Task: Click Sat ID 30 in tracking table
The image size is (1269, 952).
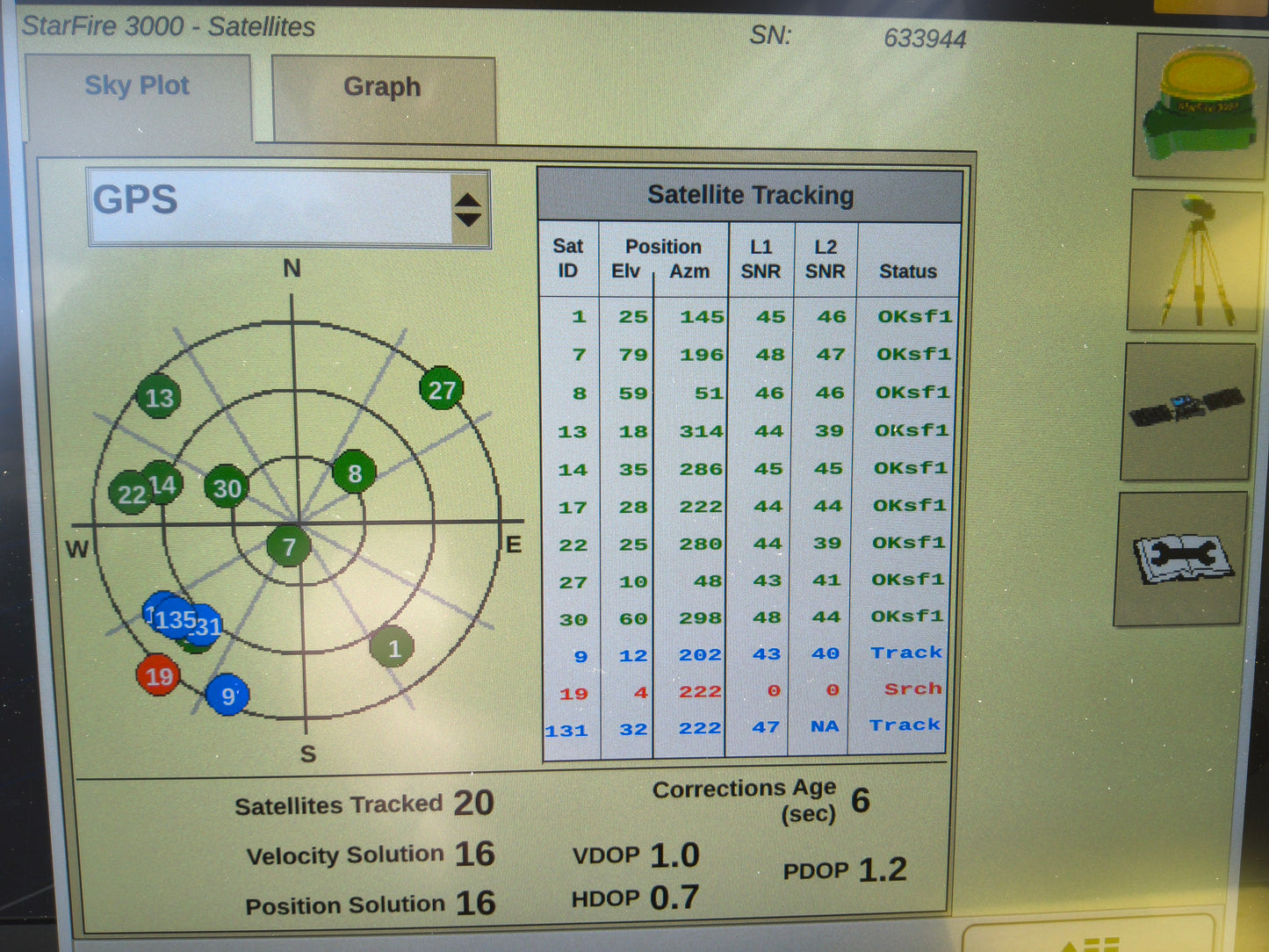Action: (x=573, y=620)
